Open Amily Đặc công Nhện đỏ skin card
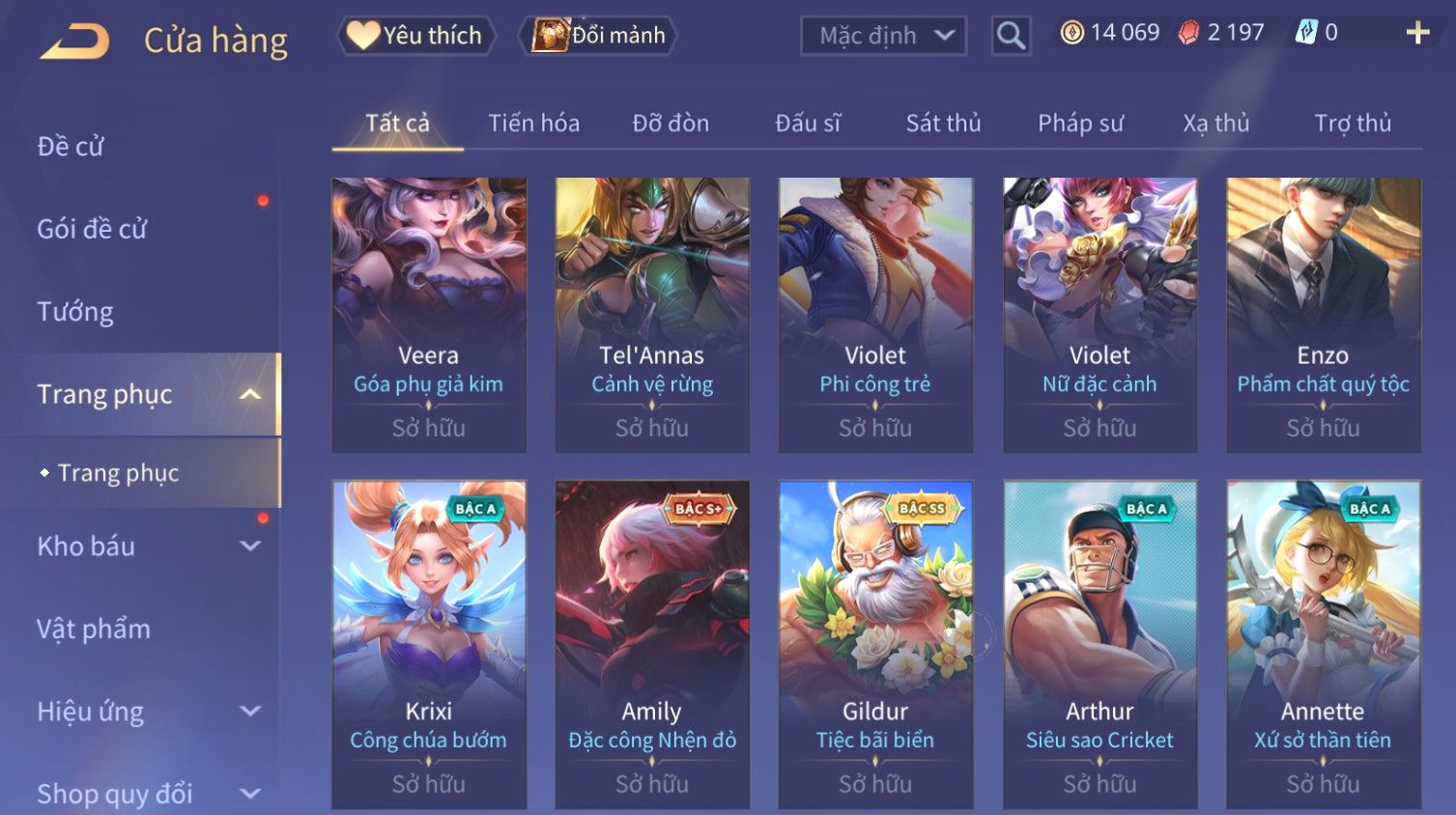 pyautogui.click(x=652, y=644)
